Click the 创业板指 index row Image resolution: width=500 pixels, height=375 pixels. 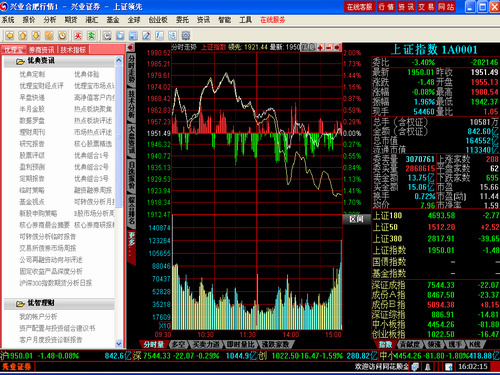(436, 334)
